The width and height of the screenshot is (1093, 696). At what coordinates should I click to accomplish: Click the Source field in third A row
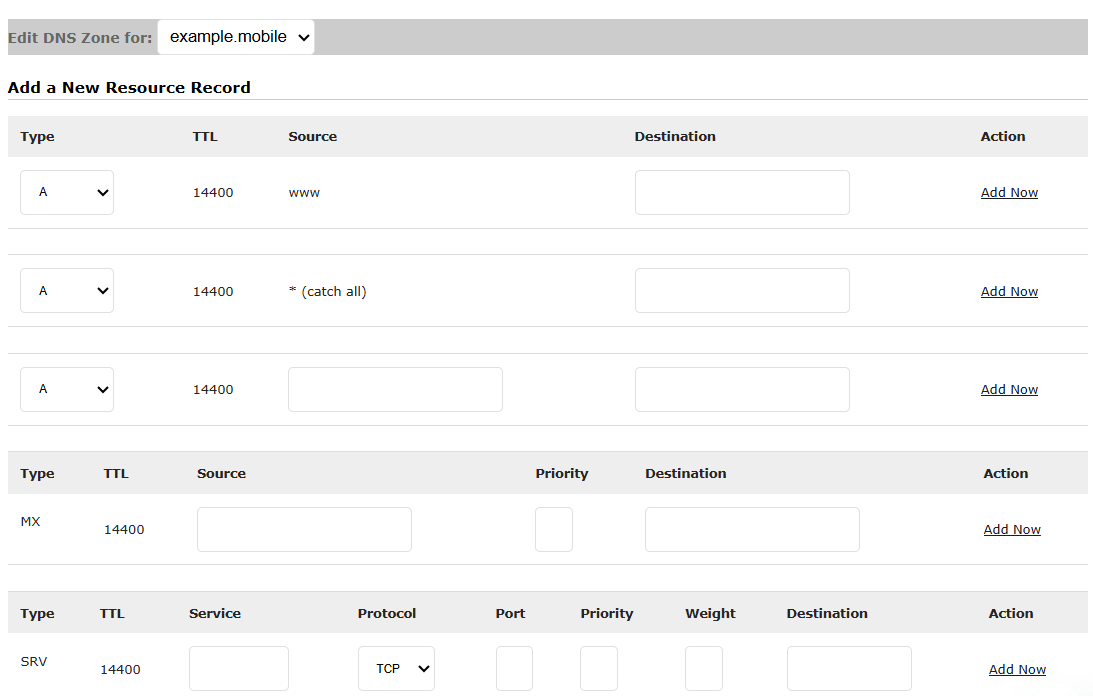point(395,389)
